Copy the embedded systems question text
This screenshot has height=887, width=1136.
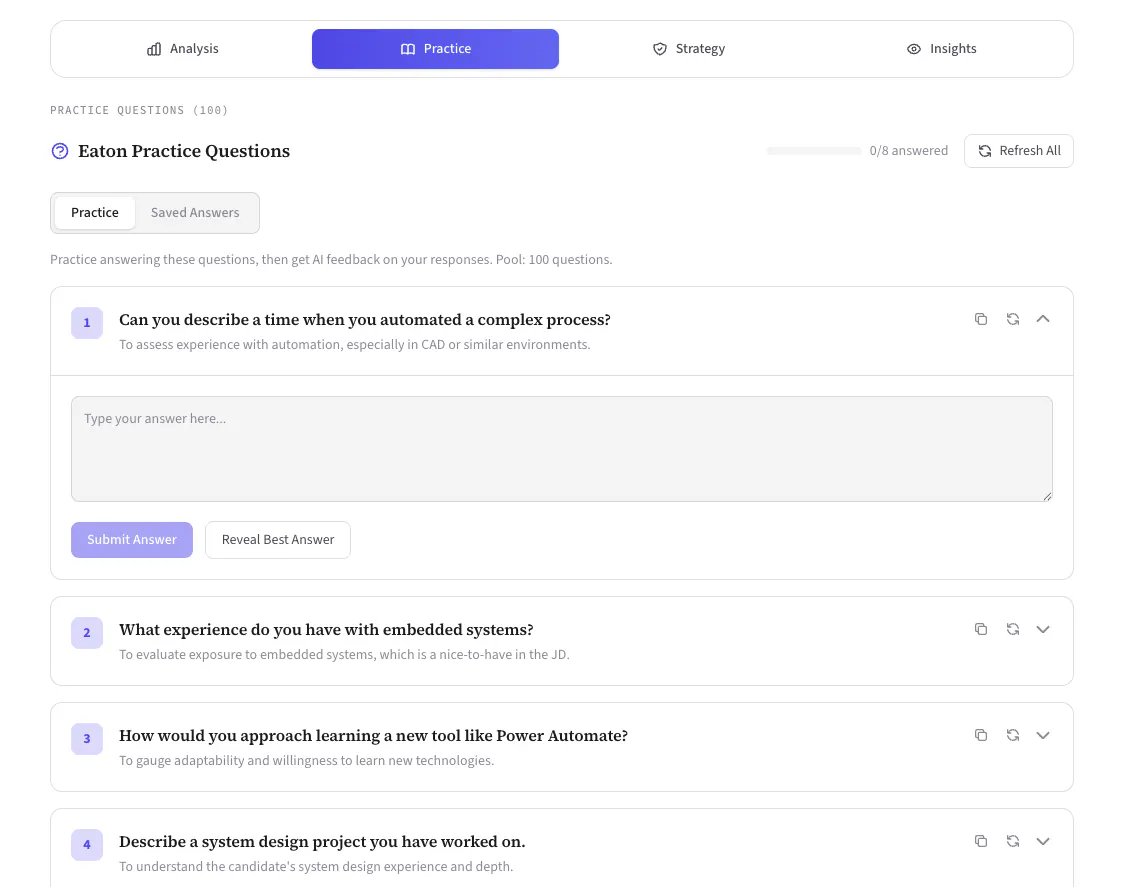click(980, 629)
